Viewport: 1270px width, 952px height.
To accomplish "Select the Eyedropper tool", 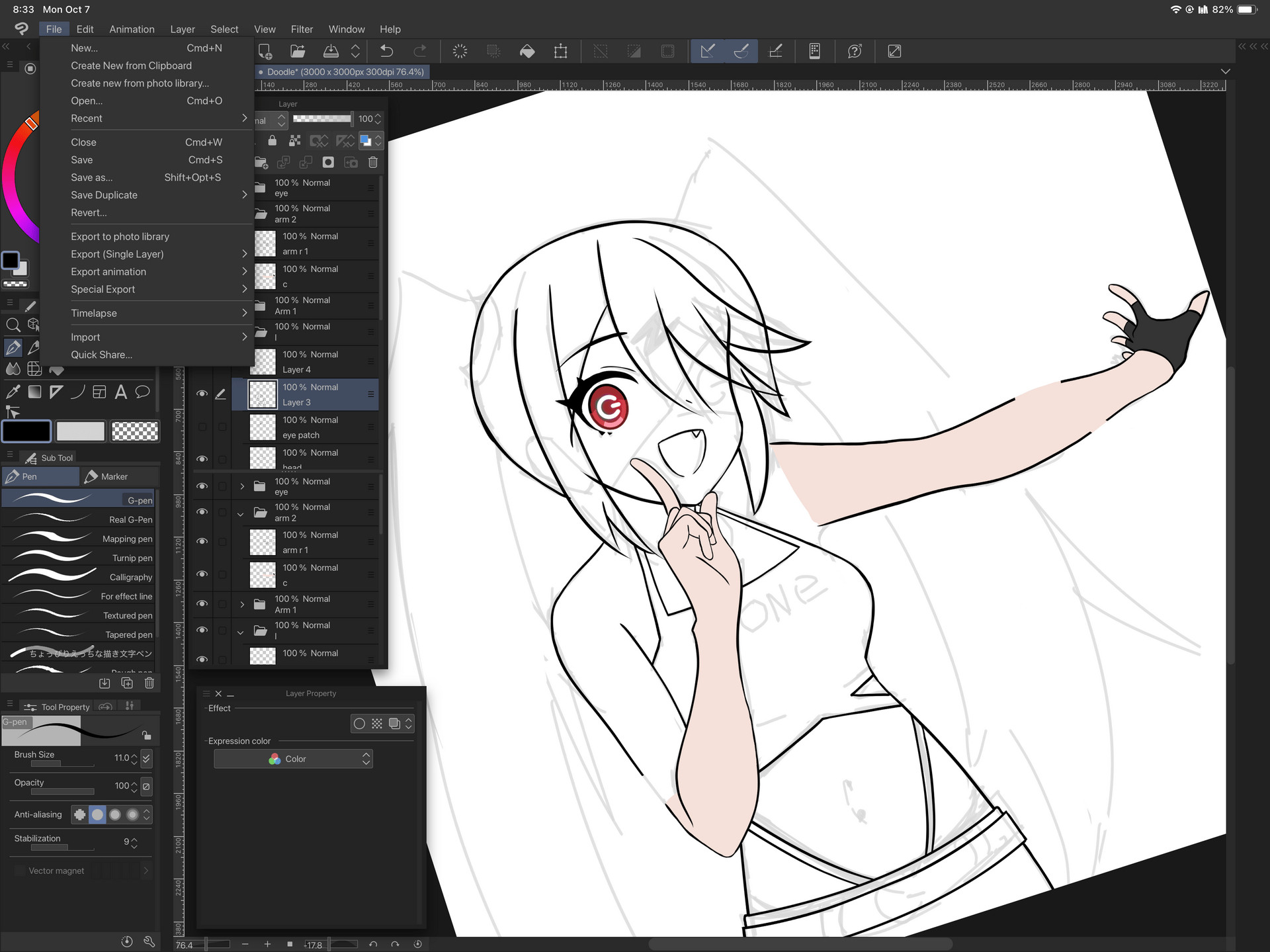I will [13, 392].
